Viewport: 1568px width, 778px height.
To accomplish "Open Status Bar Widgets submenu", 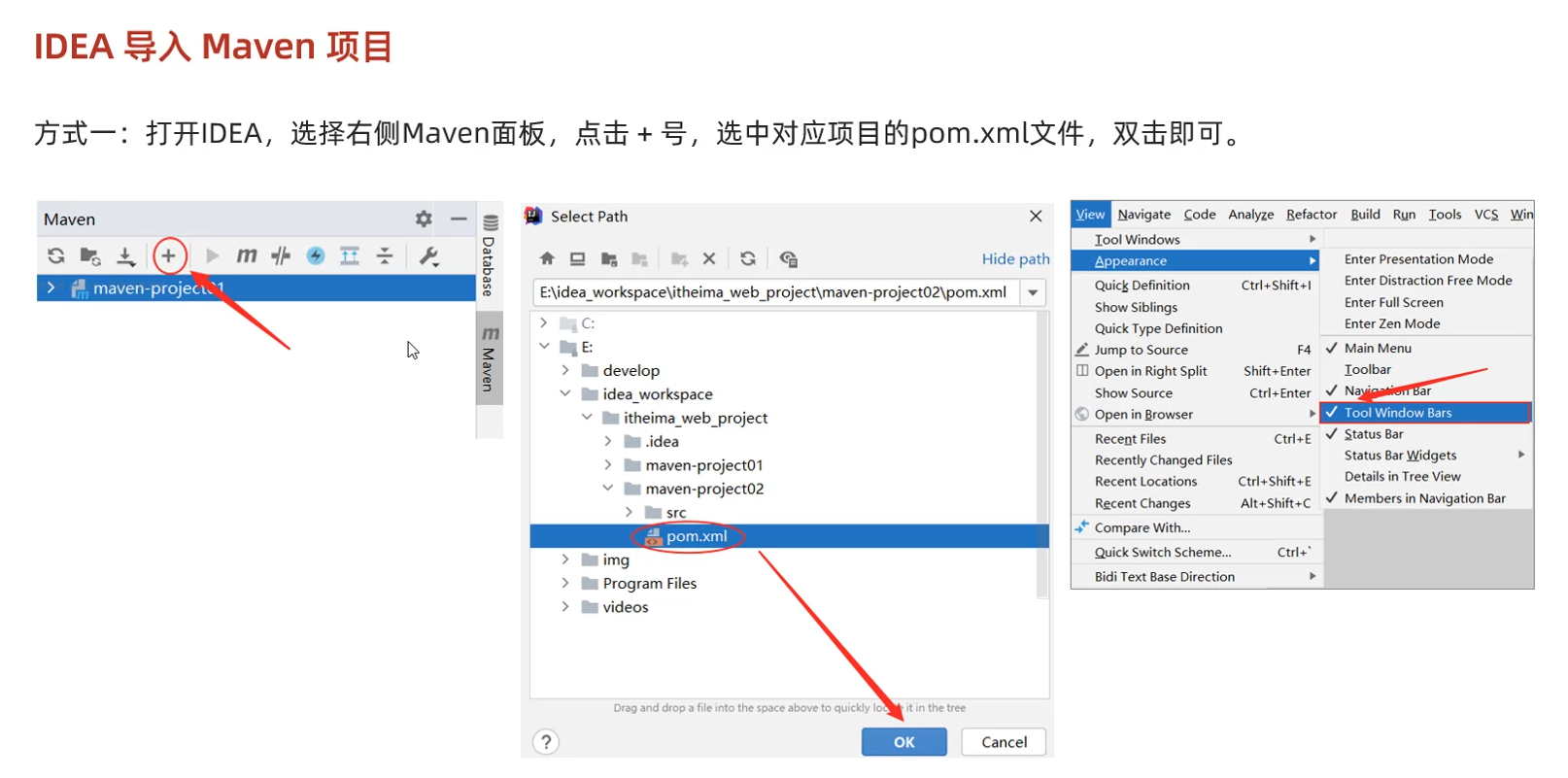I will (x=1427, y=455).
